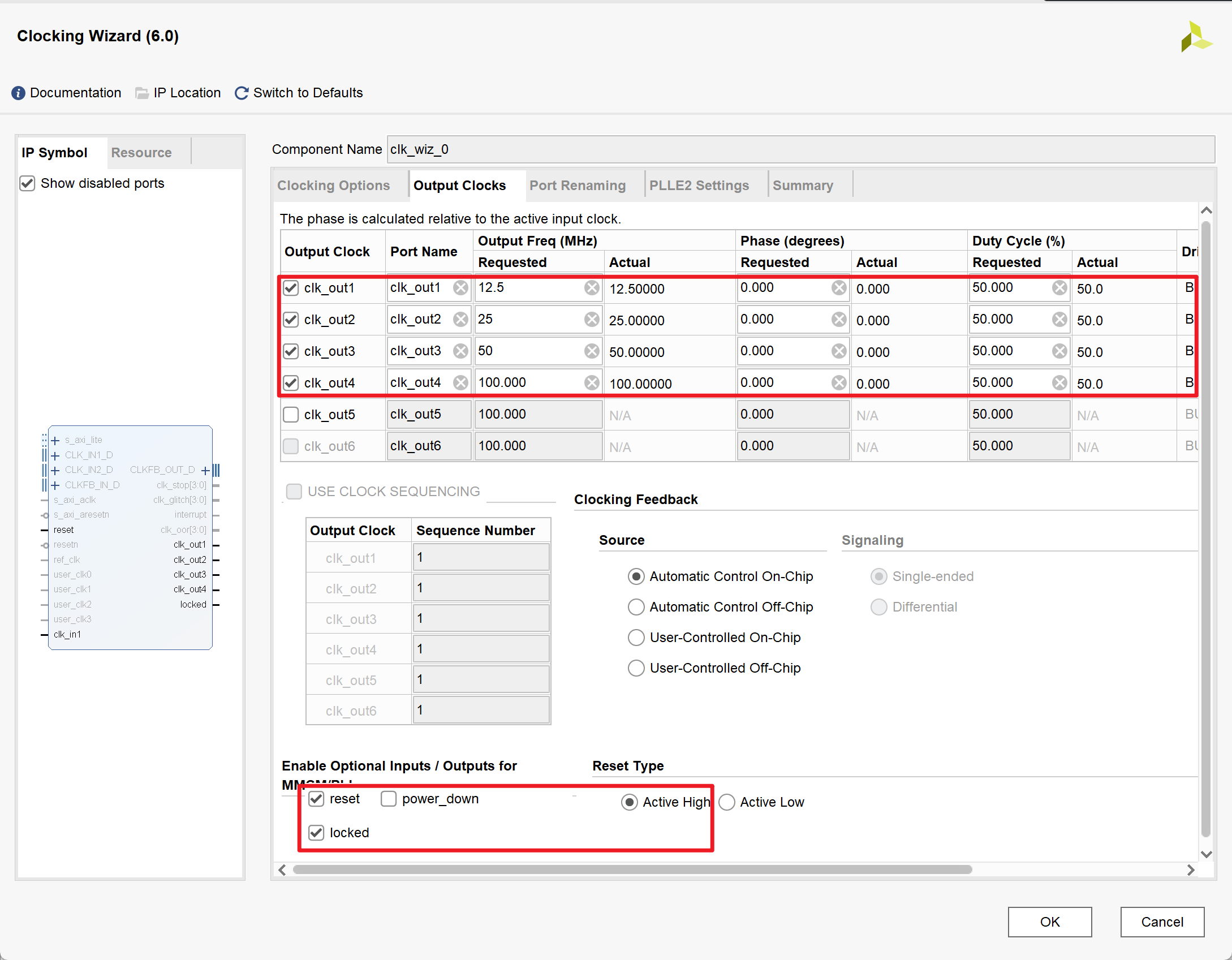1232x960 pixels.
Task: Enable the clk_out5 output clock
Action: 291,415
